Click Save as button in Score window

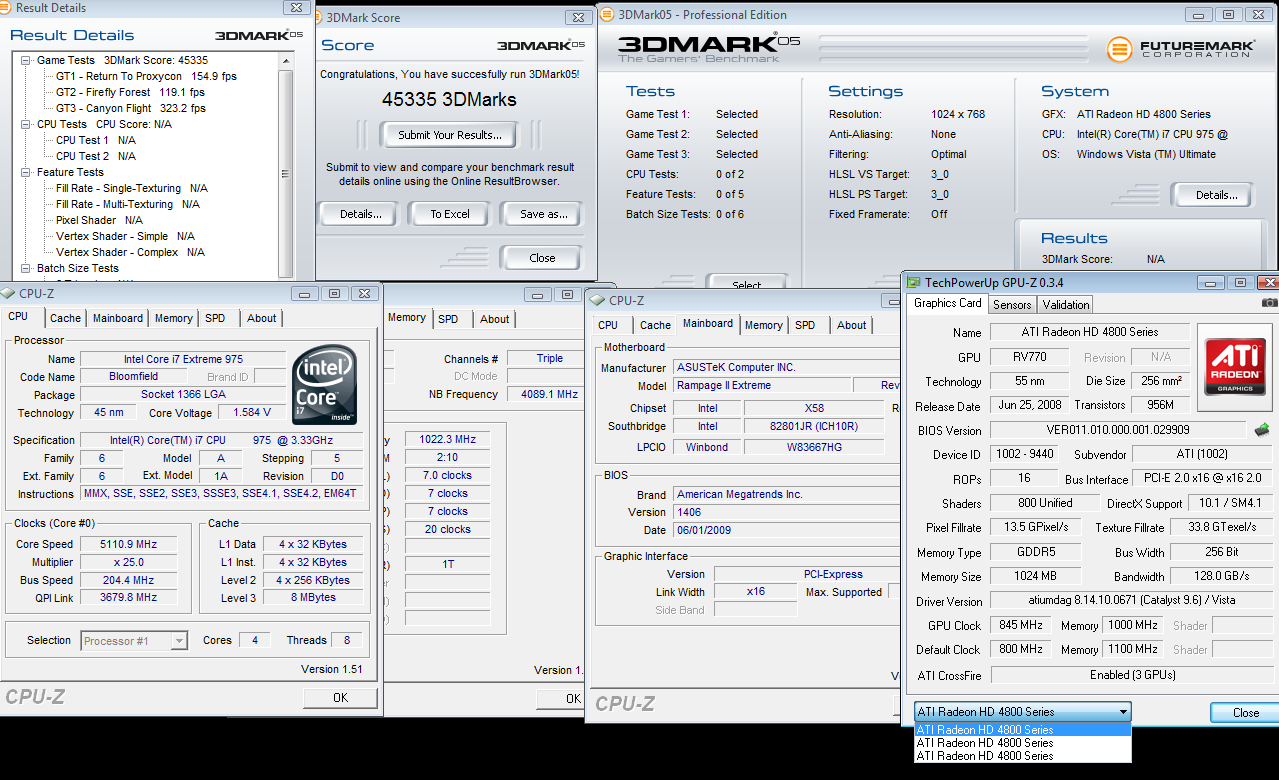[x=541, y=214]
